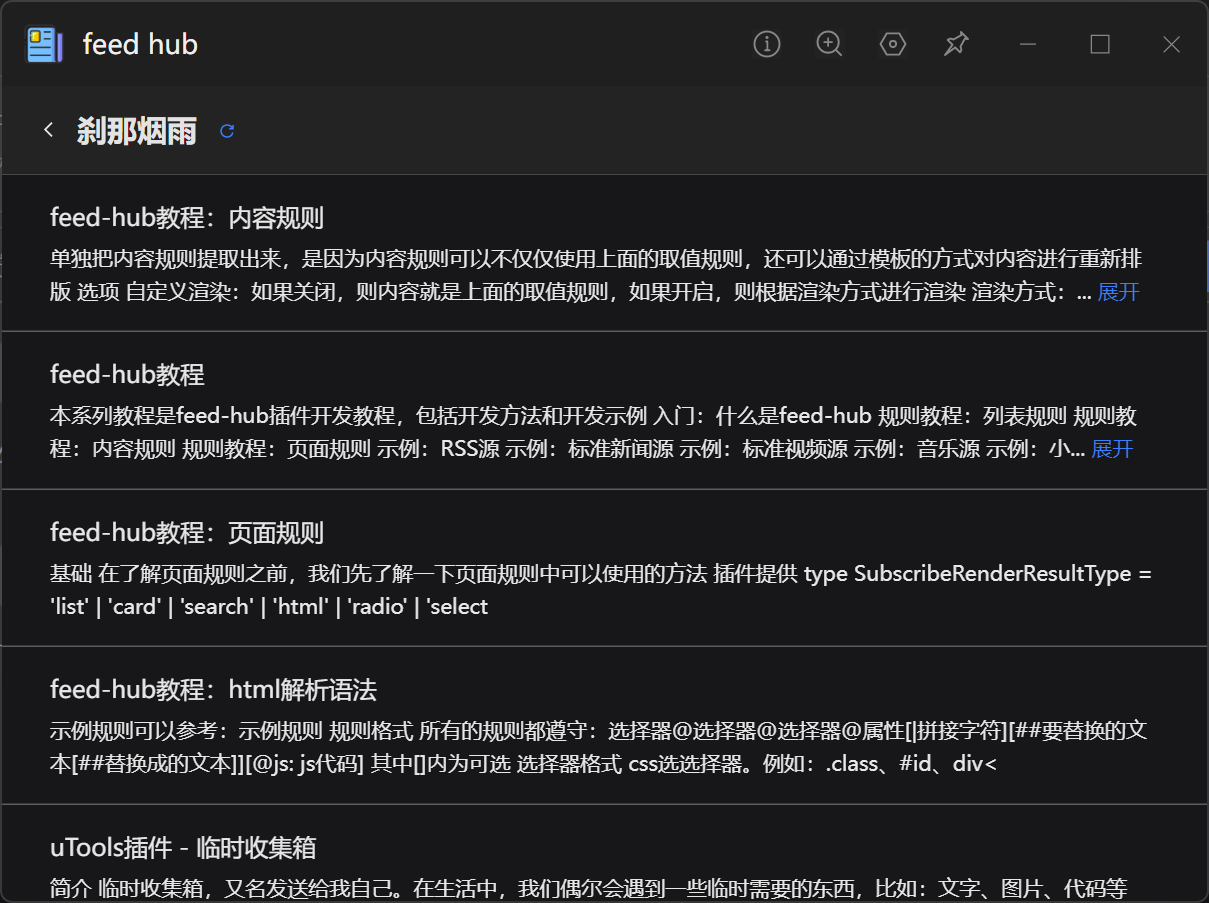The image size is (1209, 903).
Task: Open article feed-hub教程：html解析语法
Action: [214, 689]
